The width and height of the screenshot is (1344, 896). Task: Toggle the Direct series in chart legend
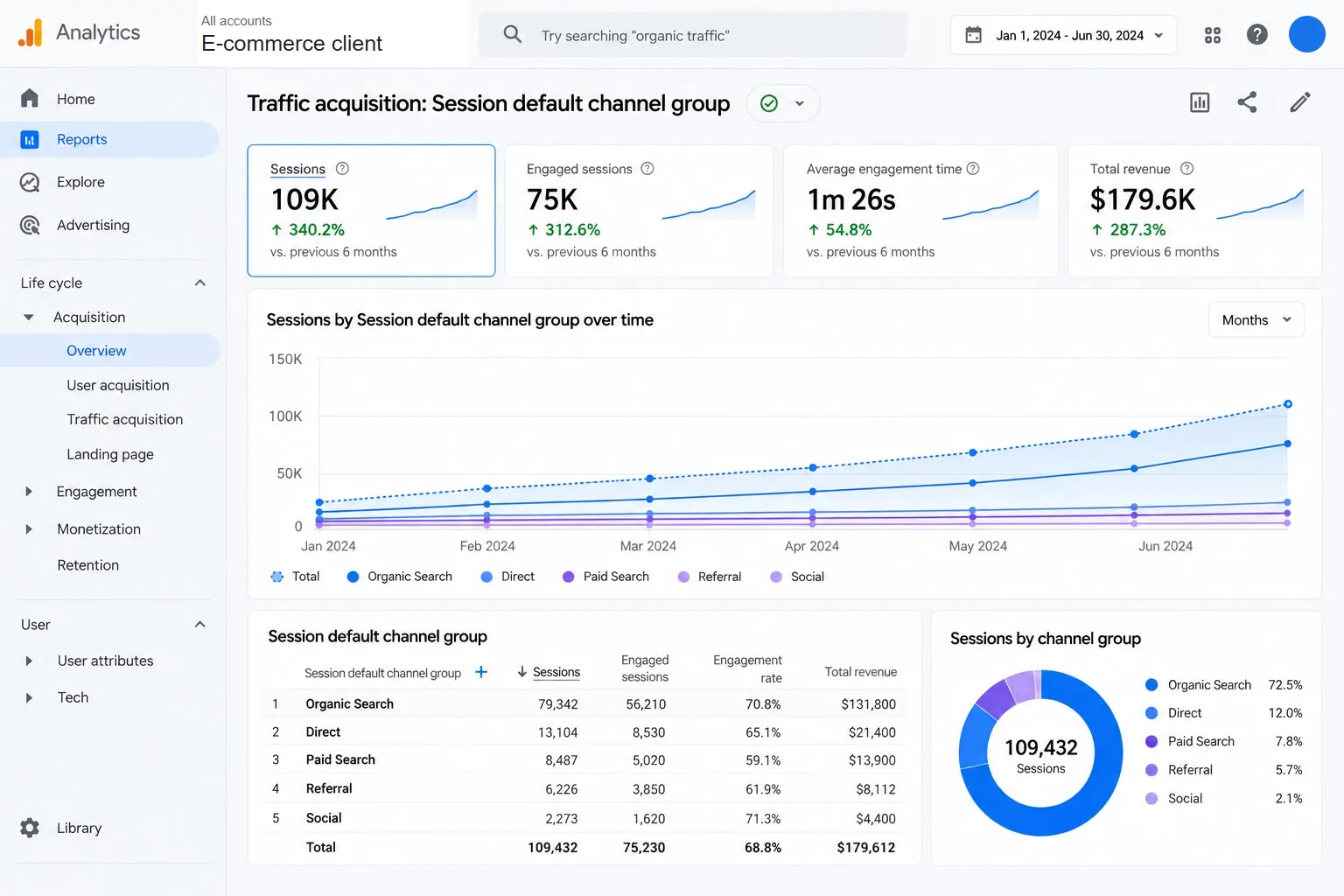tap(507, 577)
